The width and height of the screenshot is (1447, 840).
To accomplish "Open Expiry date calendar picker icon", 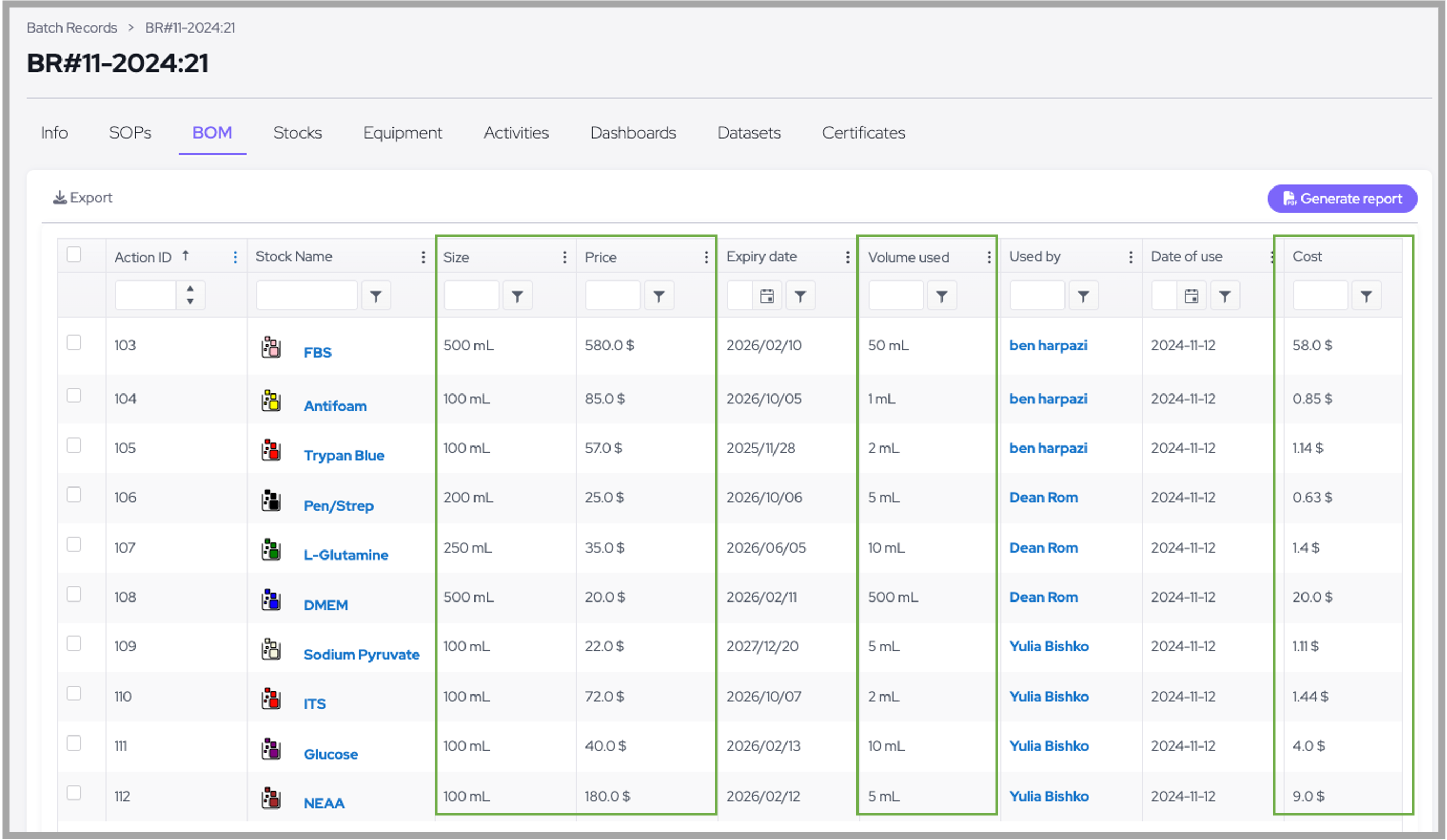I will click(767, 296).
